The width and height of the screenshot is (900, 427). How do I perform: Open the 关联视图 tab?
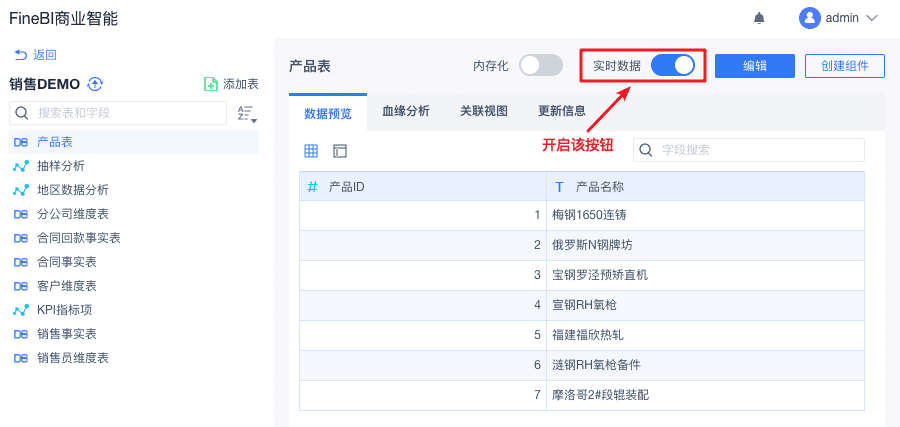(484, 111)
